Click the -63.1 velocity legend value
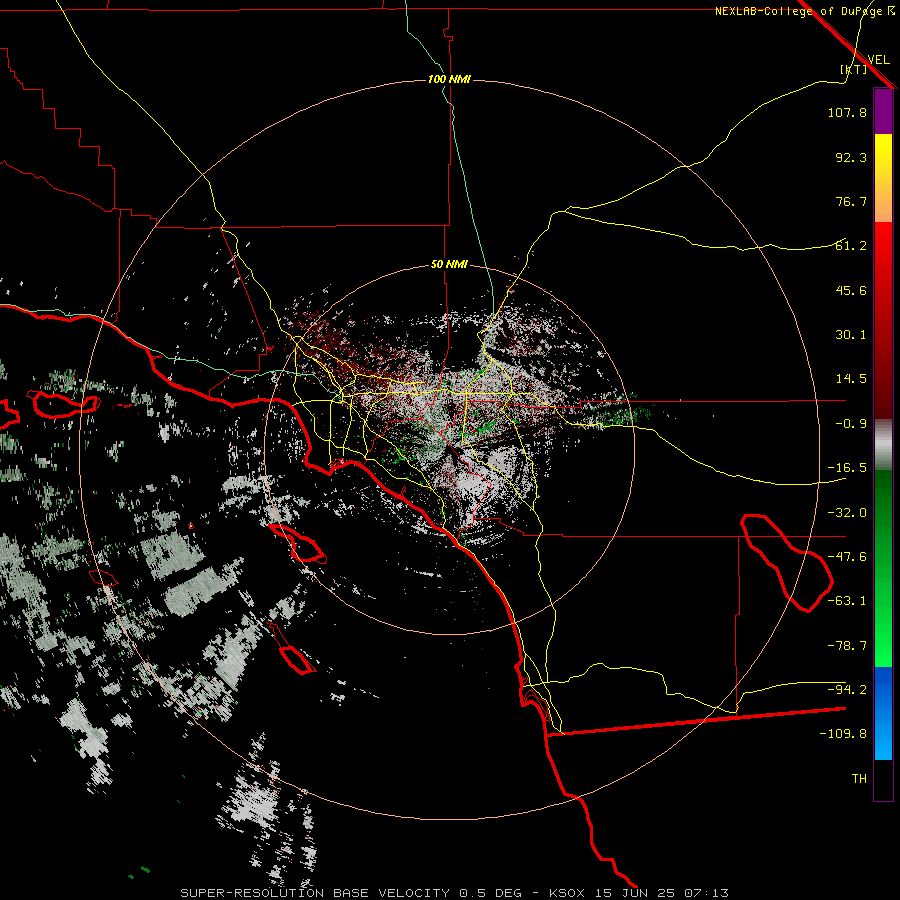The image size is (900, 900). [x=847, y=601]
